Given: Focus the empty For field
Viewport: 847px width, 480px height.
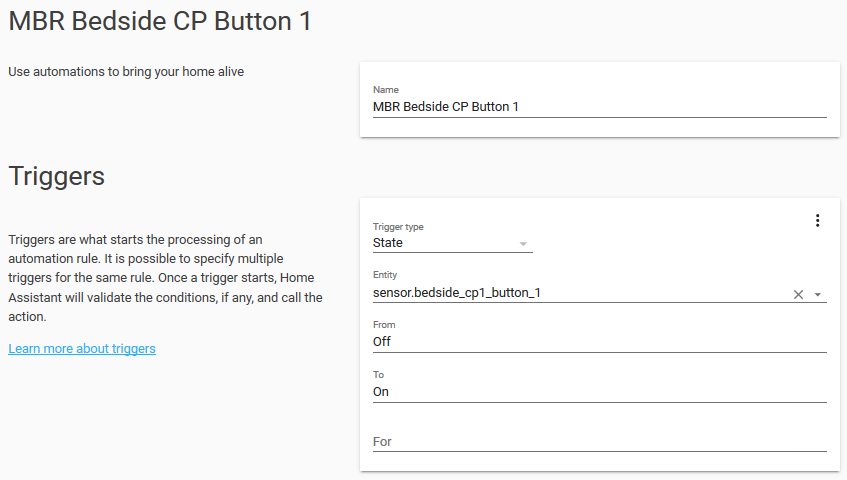Looking at the screenshot, I should tap(598, 441).
